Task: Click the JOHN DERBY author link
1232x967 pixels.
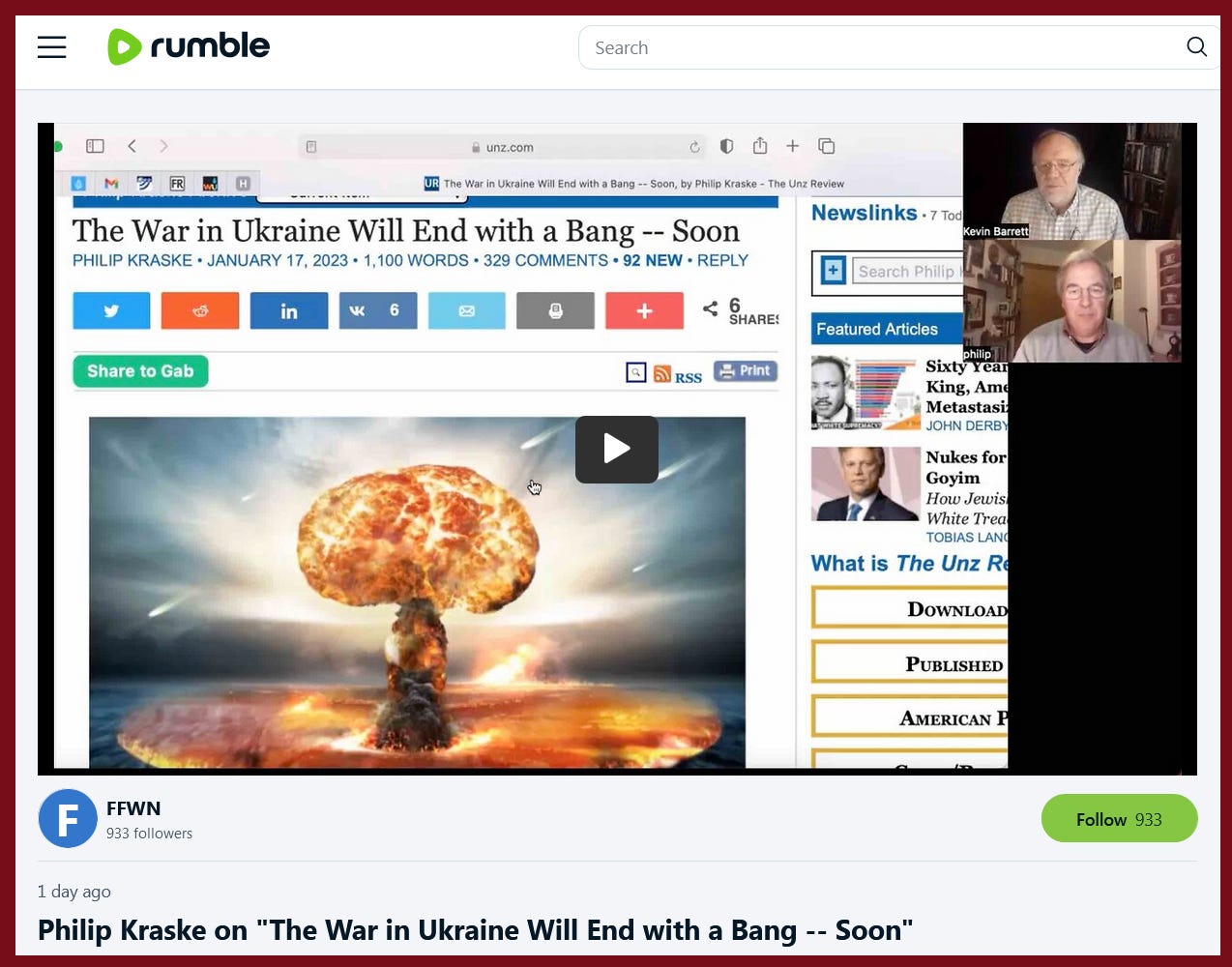Action: 967,425
